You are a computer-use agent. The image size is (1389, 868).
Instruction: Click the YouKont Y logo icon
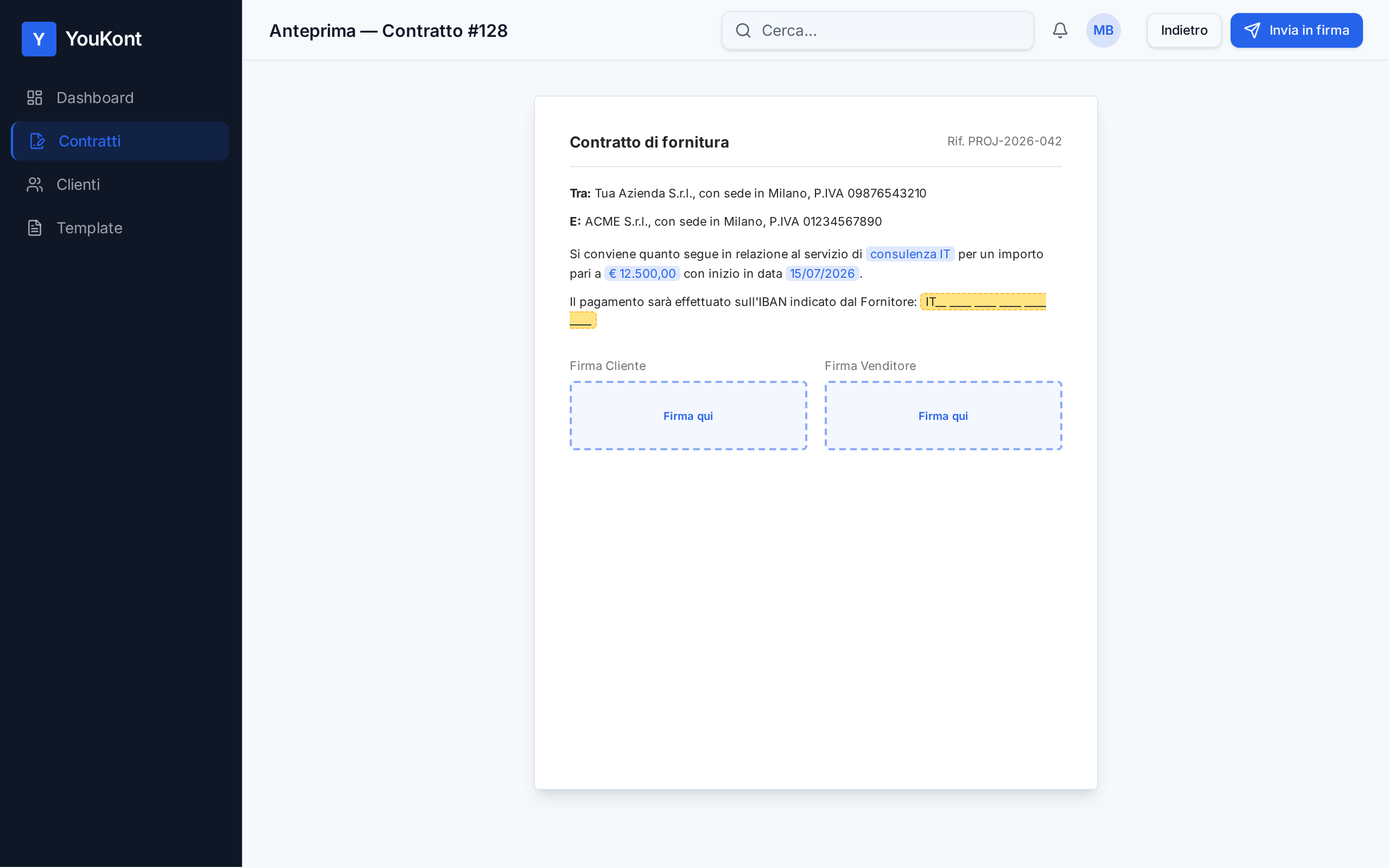(x=39, y=39)
